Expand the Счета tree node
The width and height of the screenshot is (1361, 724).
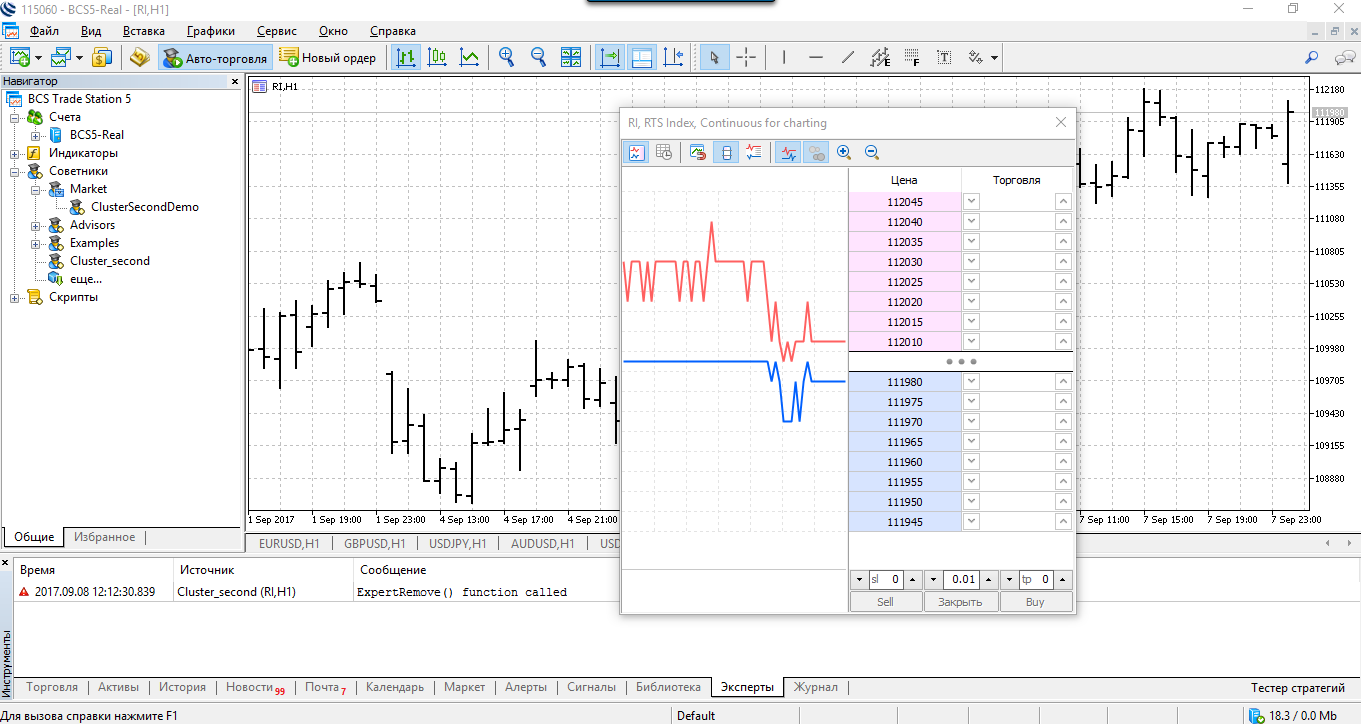15,117
